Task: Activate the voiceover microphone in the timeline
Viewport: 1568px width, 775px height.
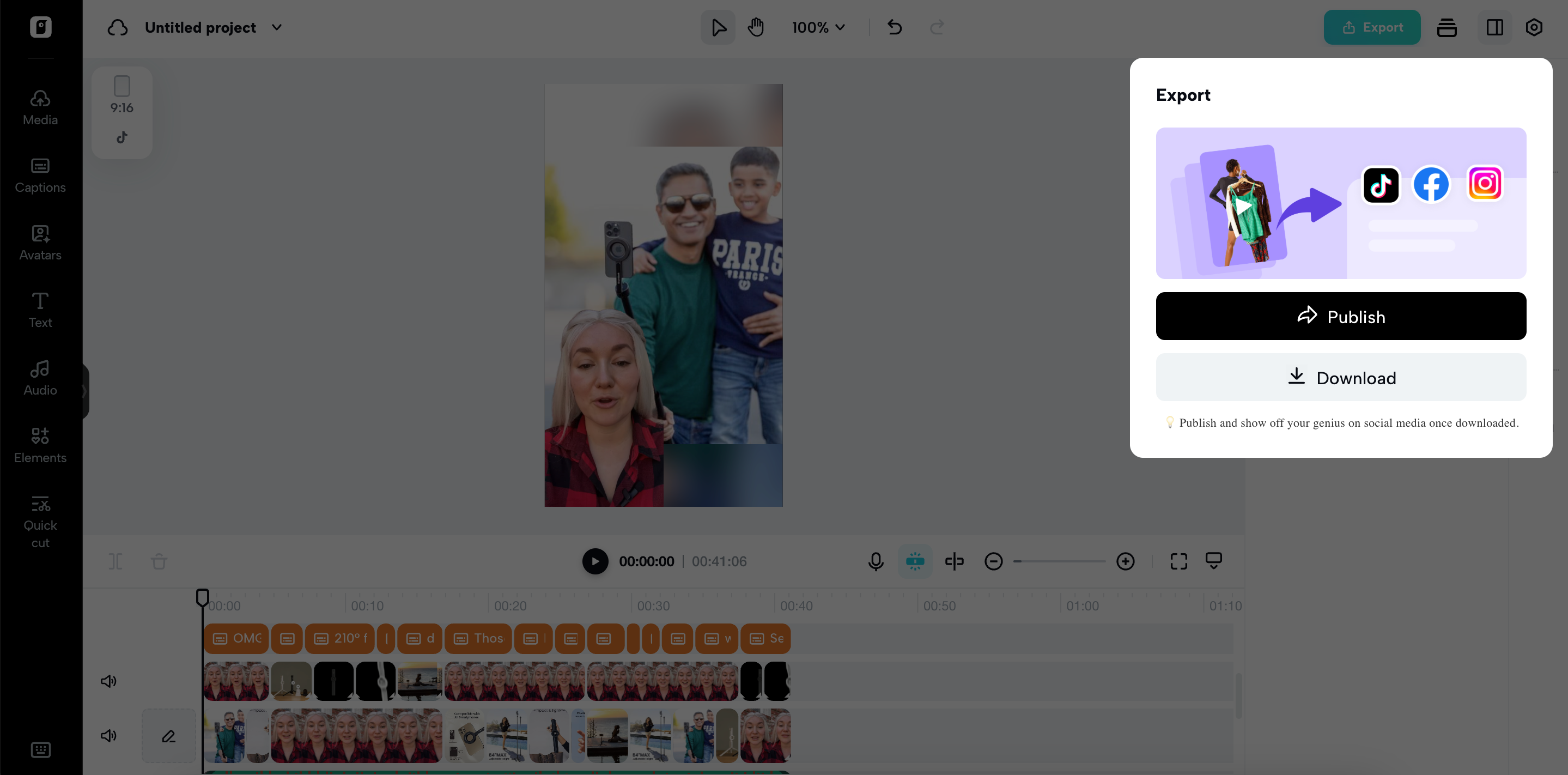Action: pos(876,561)
